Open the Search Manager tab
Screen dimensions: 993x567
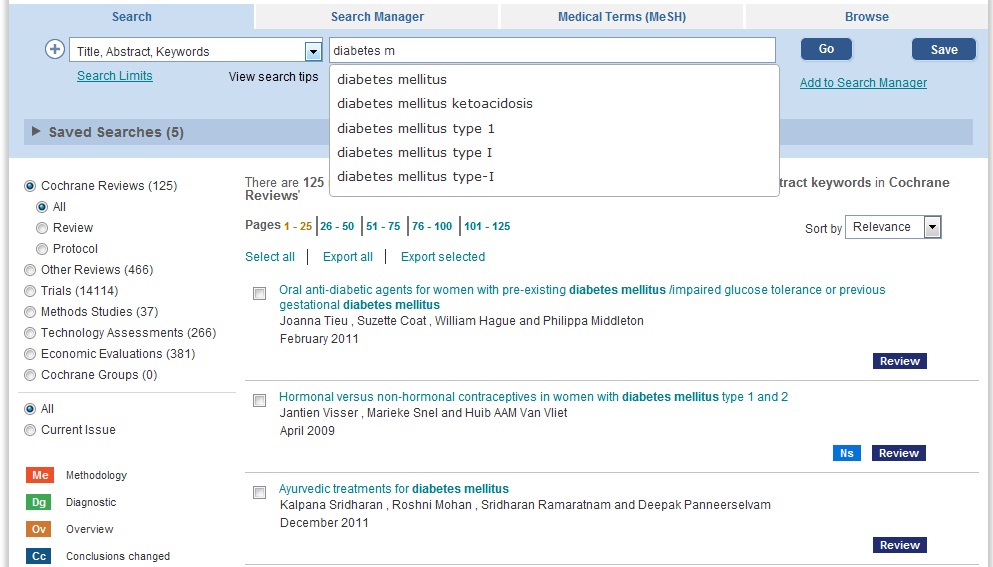pyautogui.click(x=377, y=16)
